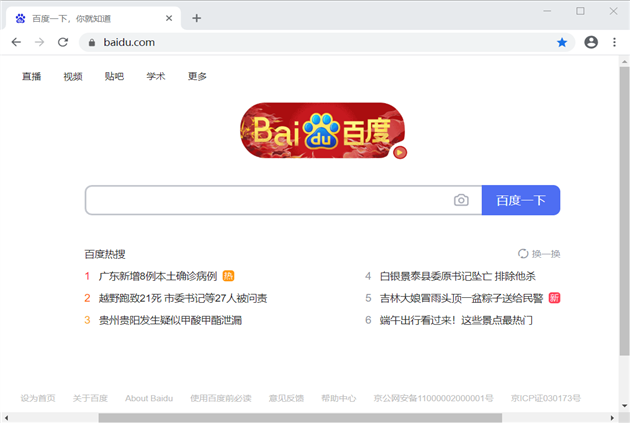Open hot search 广东新增8例本土确诊病例
The image size is (630, 423).
[x=158, y=276]
